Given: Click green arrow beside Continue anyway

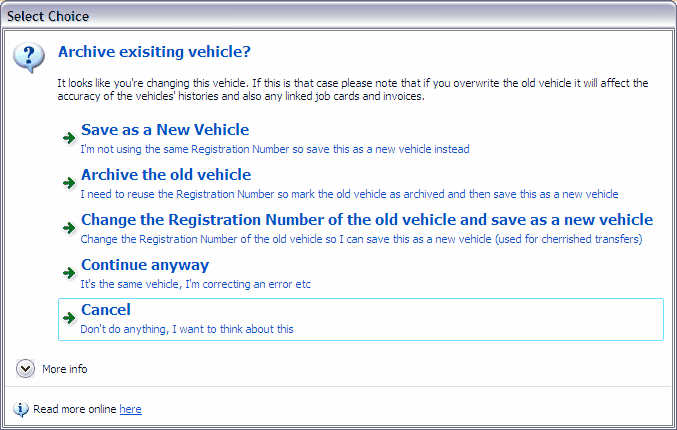Looking at the screenshot, I should (x=69, y=273).
